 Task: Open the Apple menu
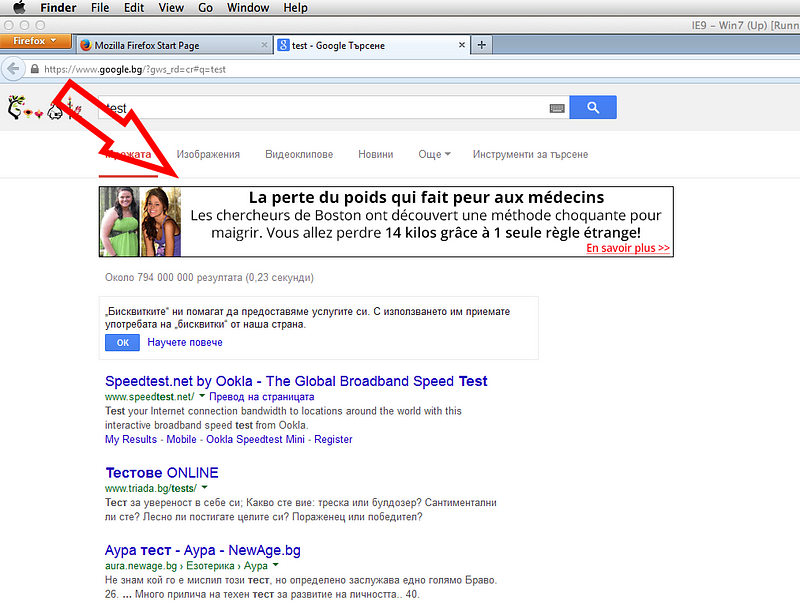click(x=19, y=7)
